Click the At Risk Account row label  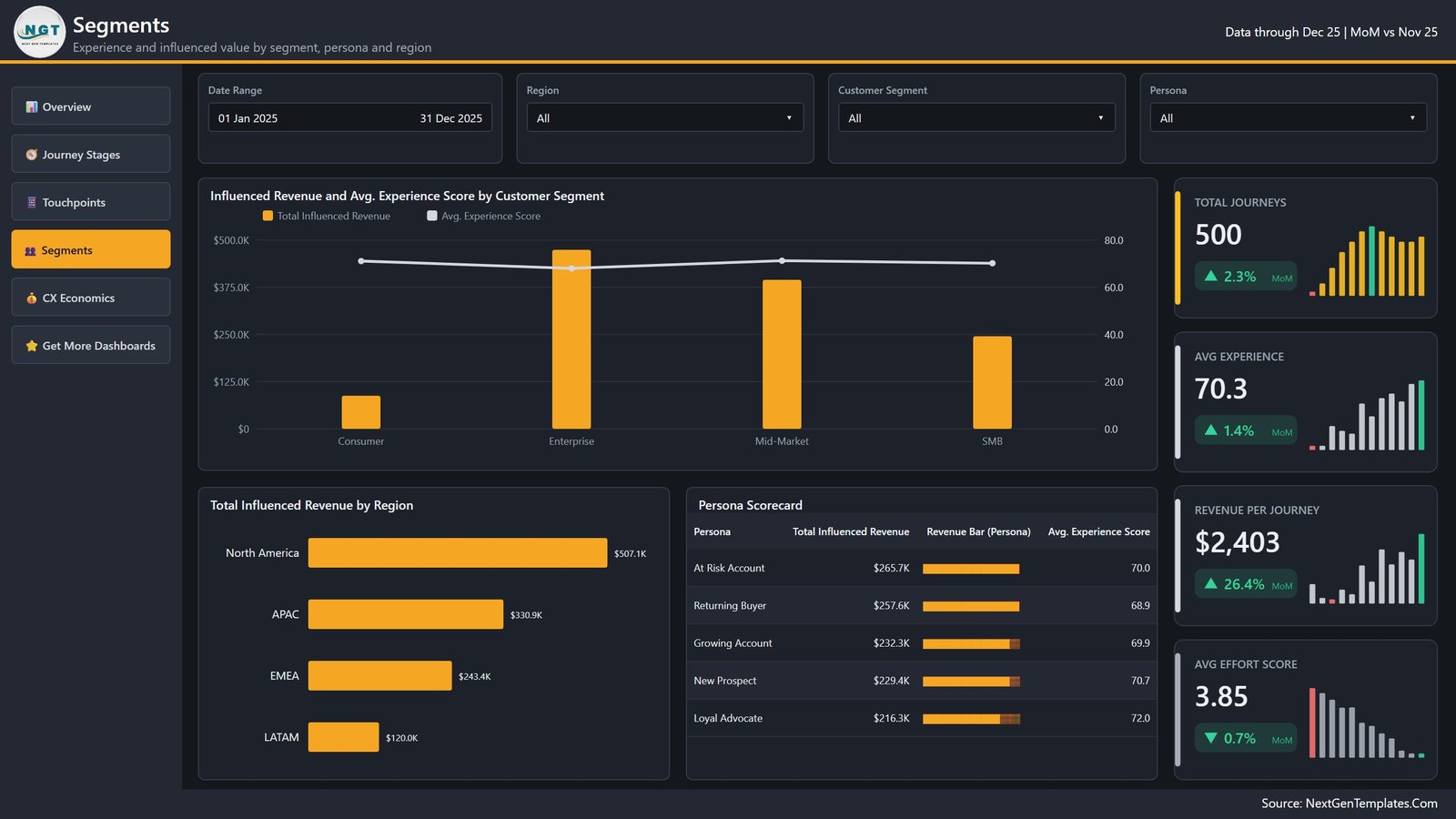pyautogui.click(x=729, y=568)
